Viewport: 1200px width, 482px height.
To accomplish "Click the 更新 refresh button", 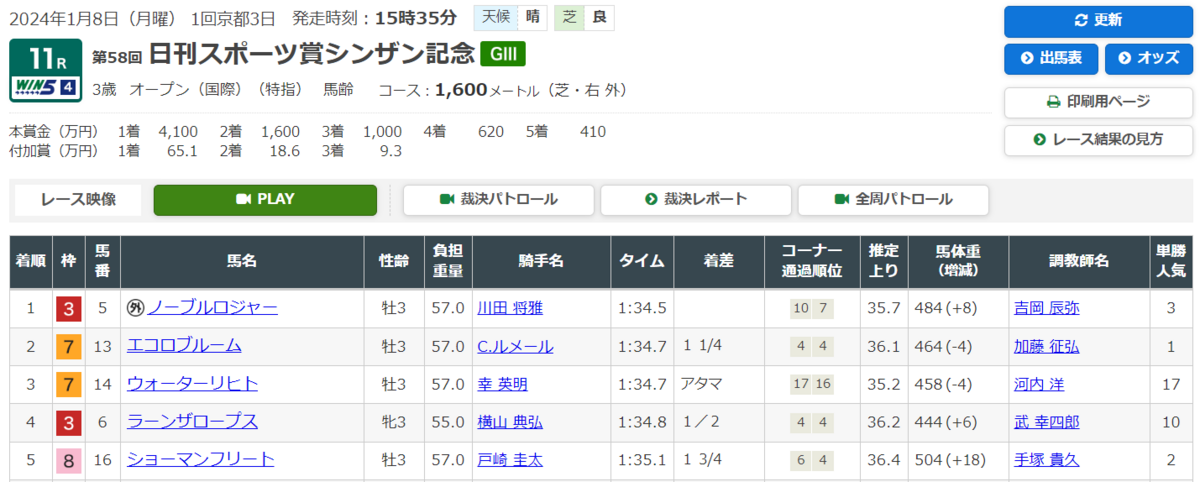I will pos(1098,20).
